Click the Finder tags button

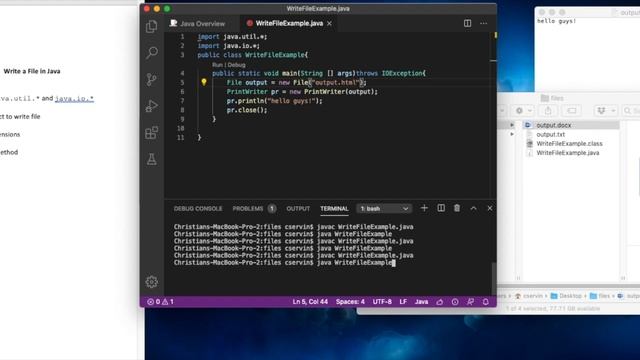(571, 110)
